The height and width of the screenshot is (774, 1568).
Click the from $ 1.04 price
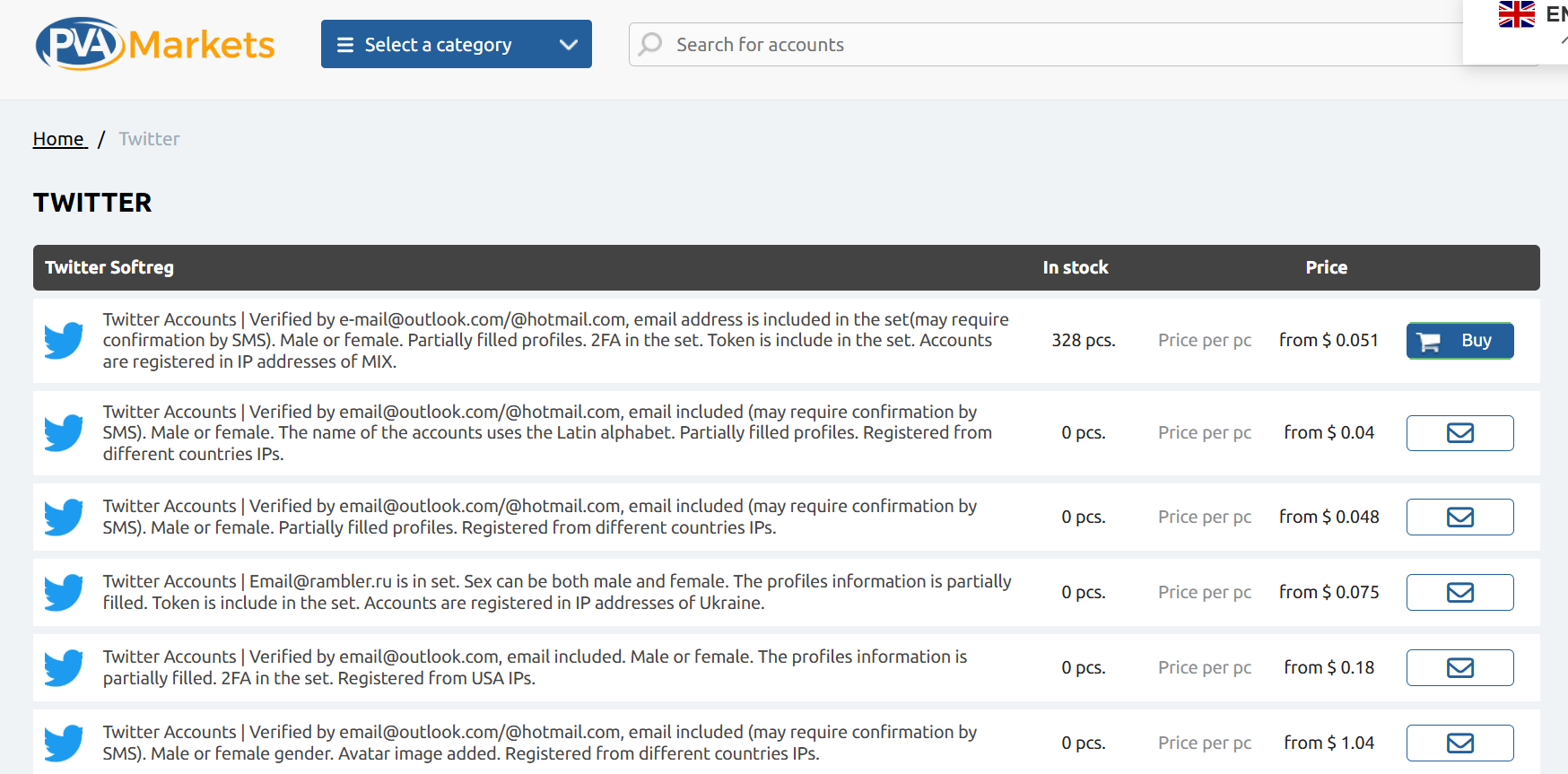point(1329,743)
